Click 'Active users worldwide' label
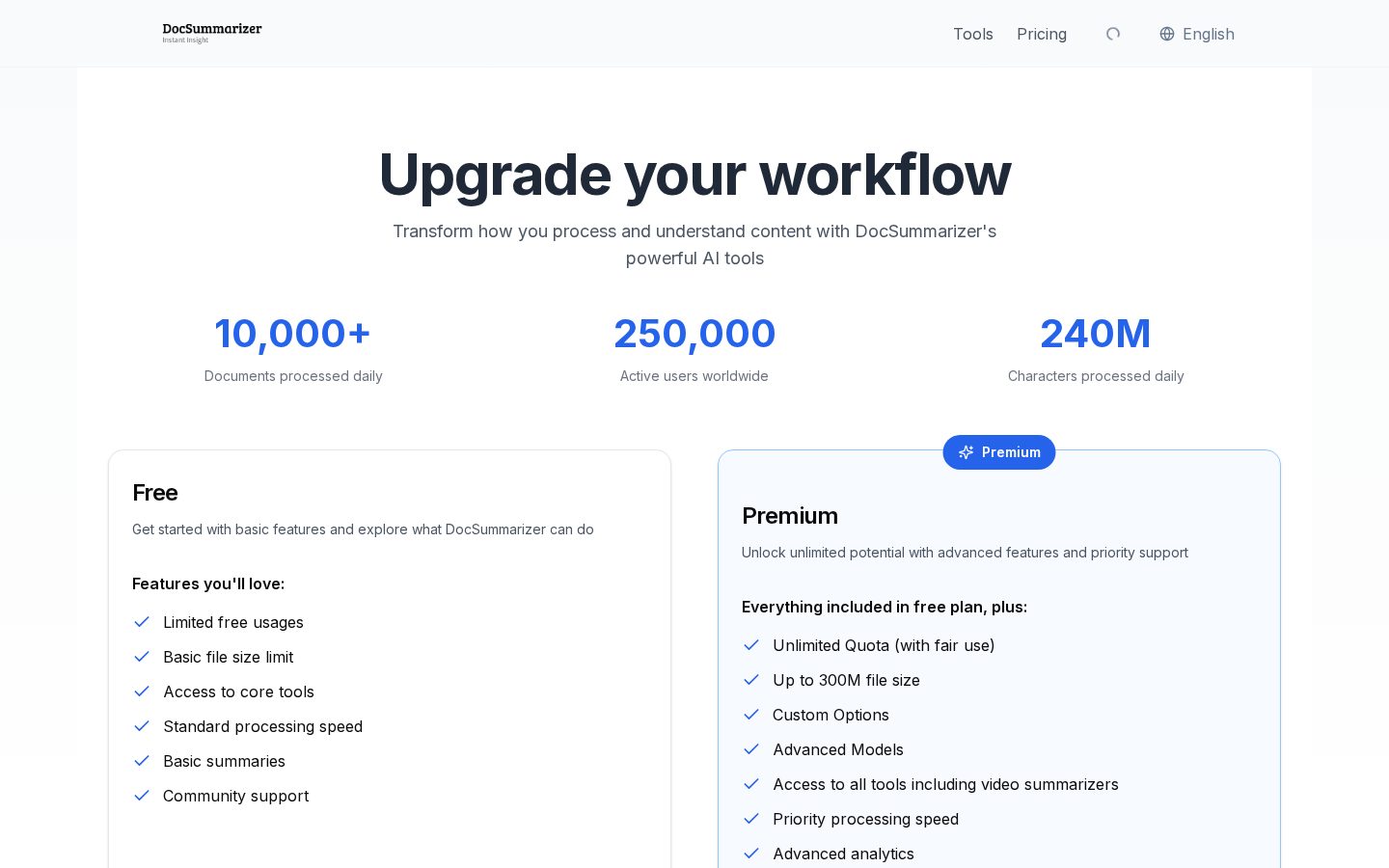This screenshot has height=868, width=1389. coord(694,376)
